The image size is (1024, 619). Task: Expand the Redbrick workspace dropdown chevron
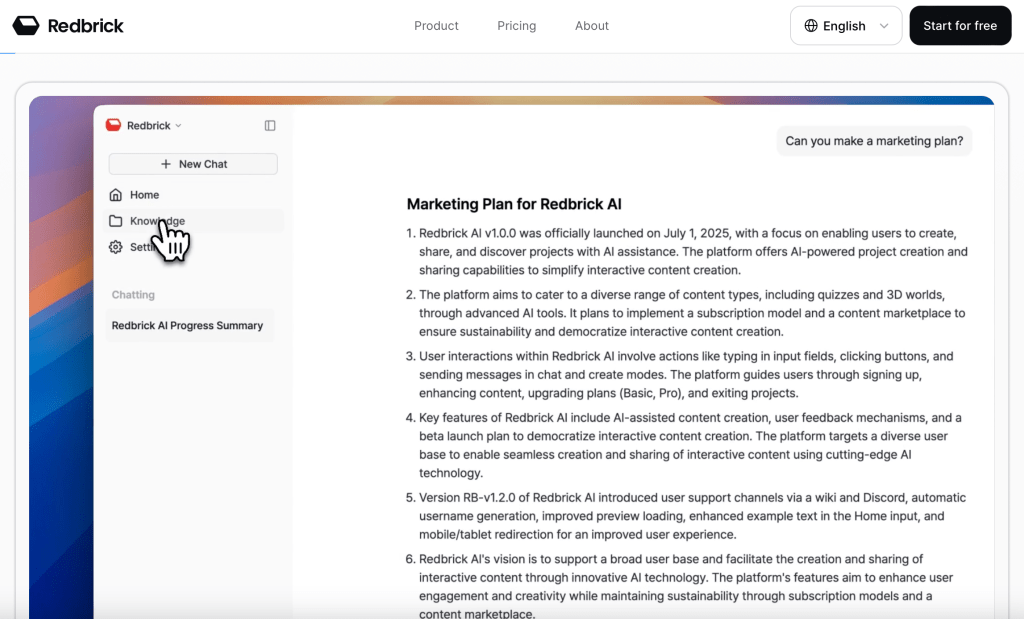(179, 126)
